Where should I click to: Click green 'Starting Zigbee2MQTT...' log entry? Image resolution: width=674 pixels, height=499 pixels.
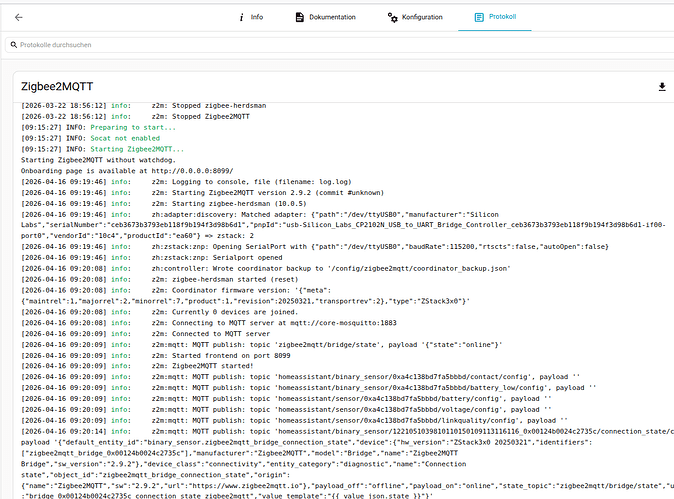point(103,149)
